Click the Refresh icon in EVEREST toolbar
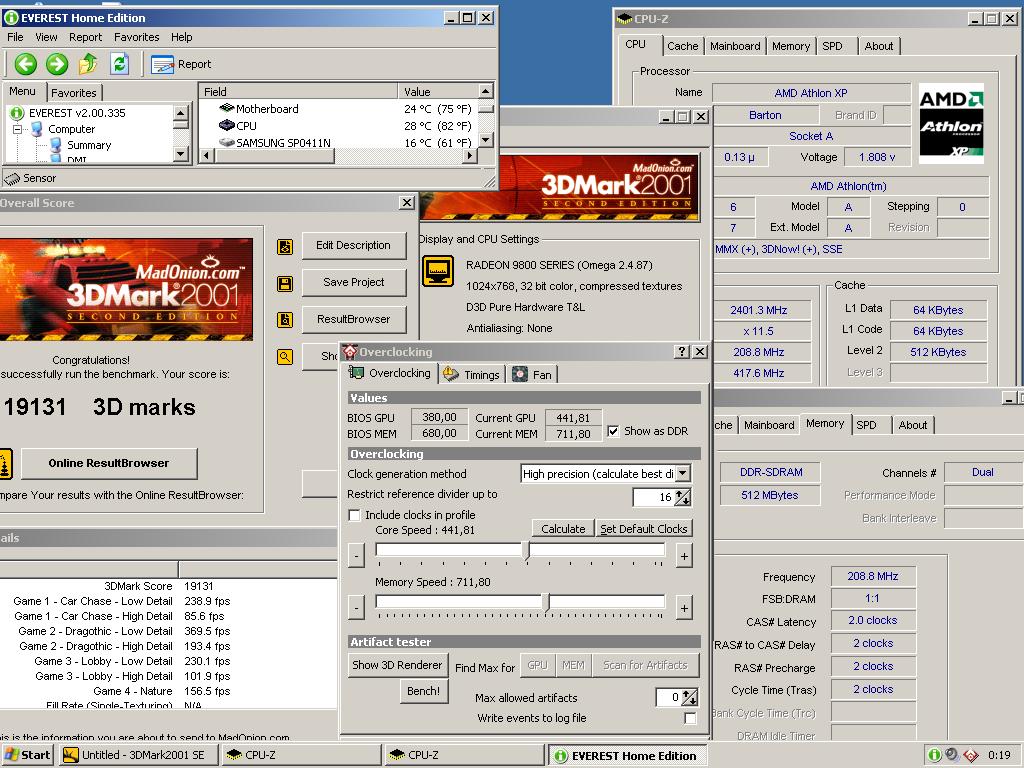 pyautogui.click(x=119, y=64)
